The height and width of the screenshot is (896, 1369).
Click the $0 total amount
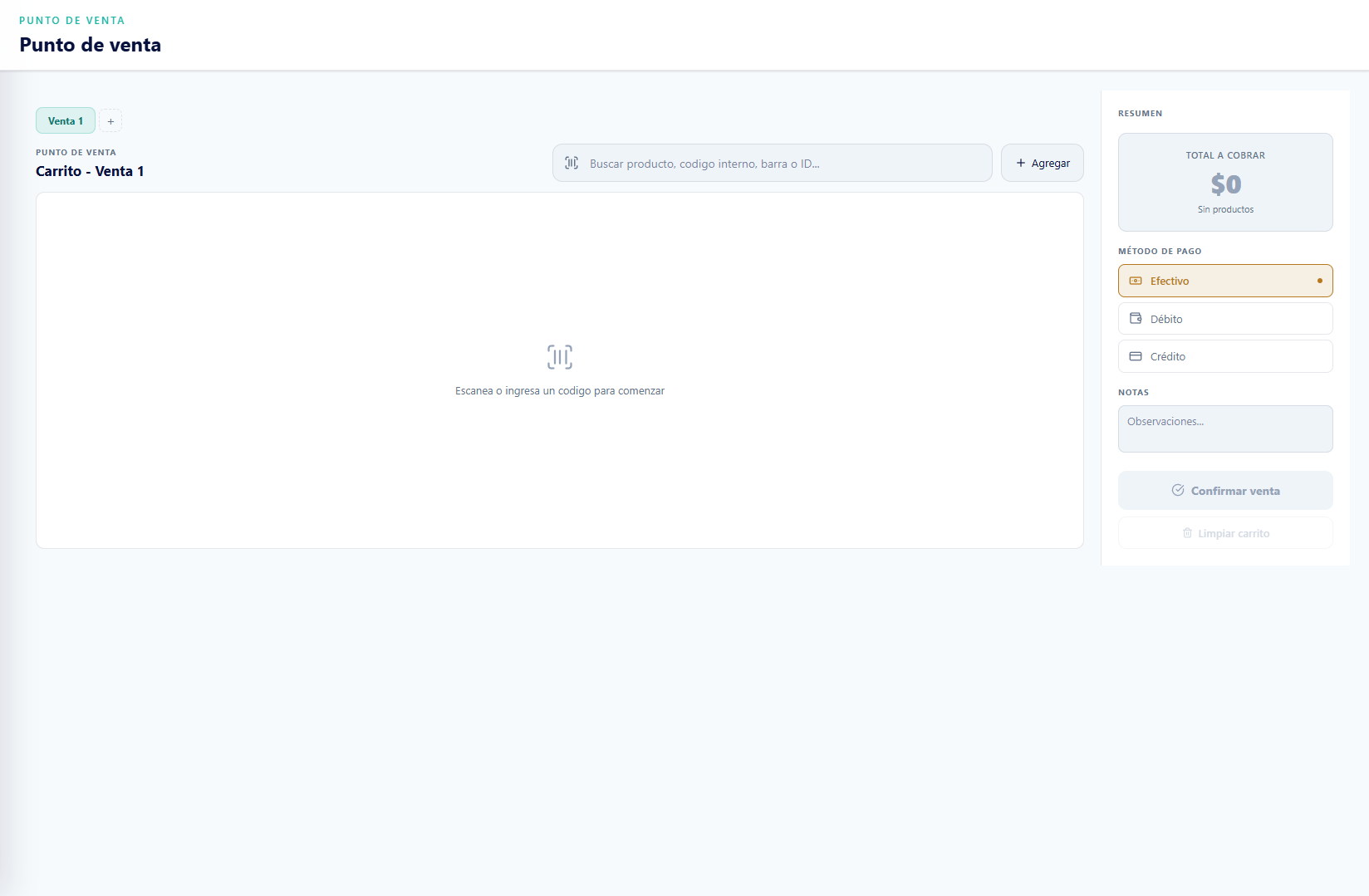coord(1226,184)
